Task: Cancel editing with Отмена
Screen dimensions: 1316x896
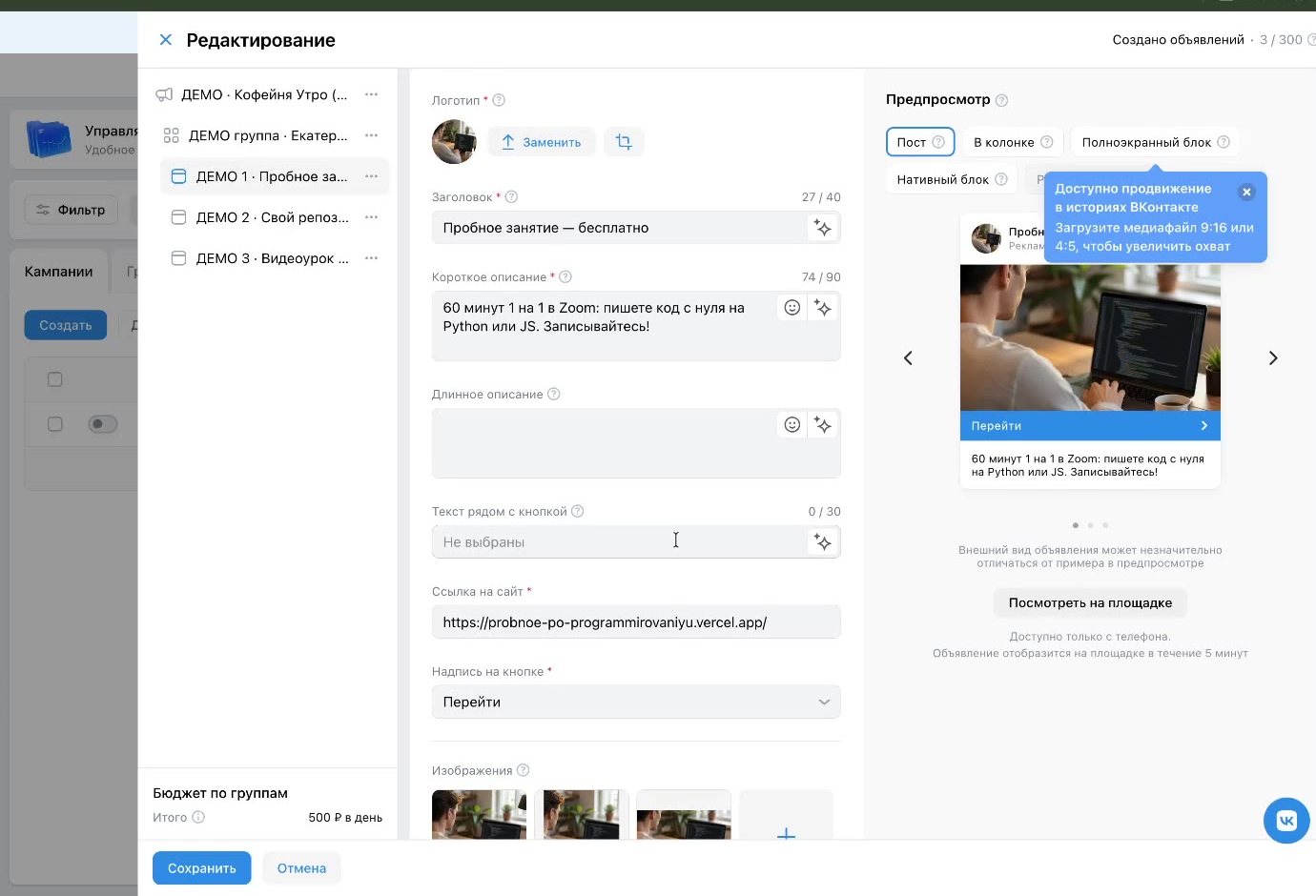Action: click(301, 868)
